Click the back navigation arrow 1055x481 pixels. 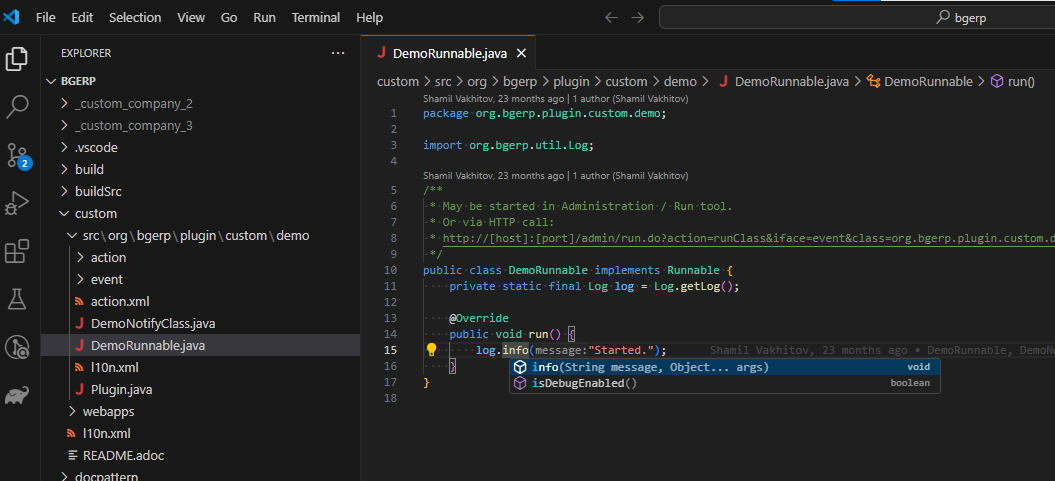pyautogui.click(x=611, y=18)
